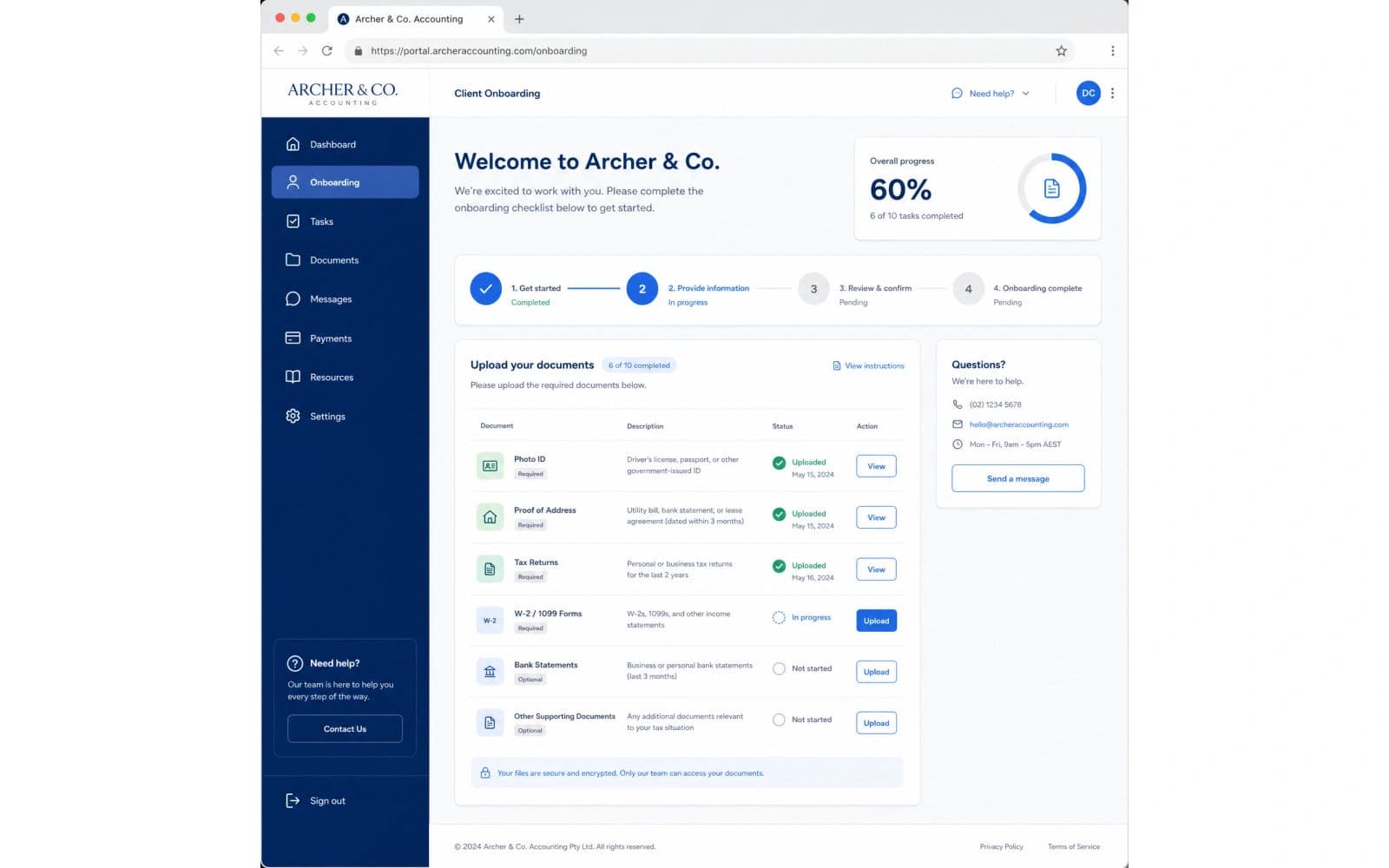Select step 4 Onboarding complete circle
This screenshot has width=1389, height=868.
click(968, 289)
